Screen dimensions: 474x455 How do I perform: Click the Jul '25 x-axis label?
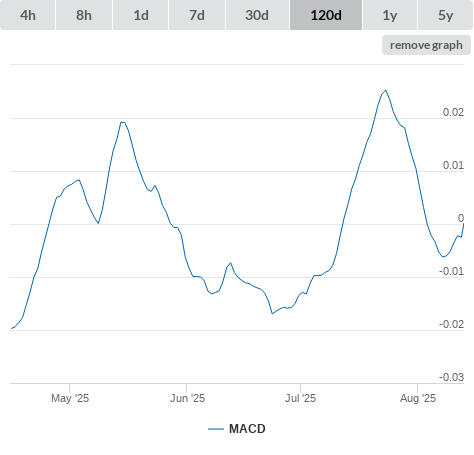click(x=300, y=398)
